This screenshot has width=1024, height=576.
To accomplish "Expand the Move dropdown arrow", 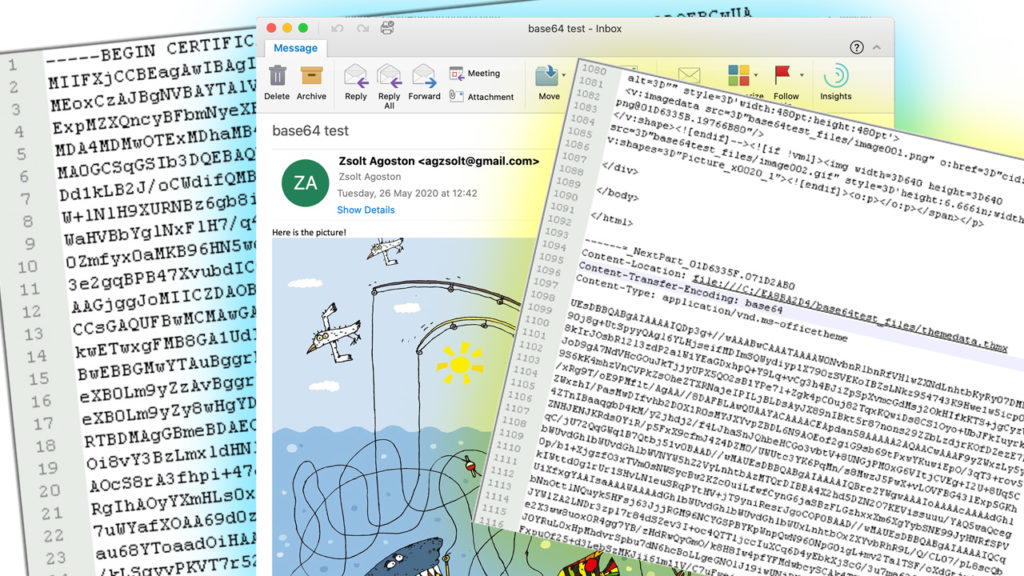I will tap(566, 75).
